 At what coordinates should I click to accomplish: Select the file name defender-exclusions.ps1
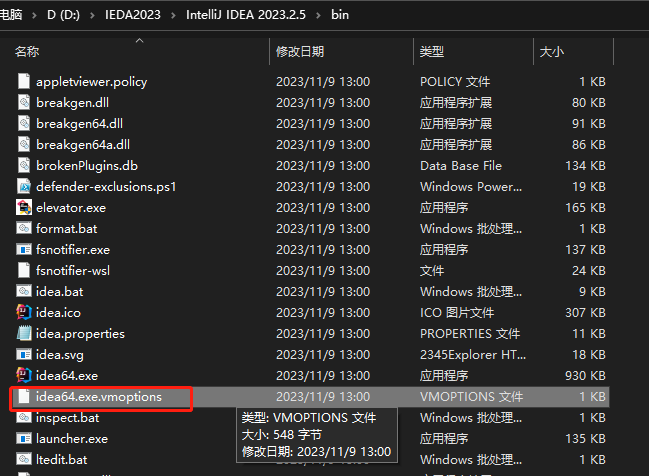coord(106,187)
